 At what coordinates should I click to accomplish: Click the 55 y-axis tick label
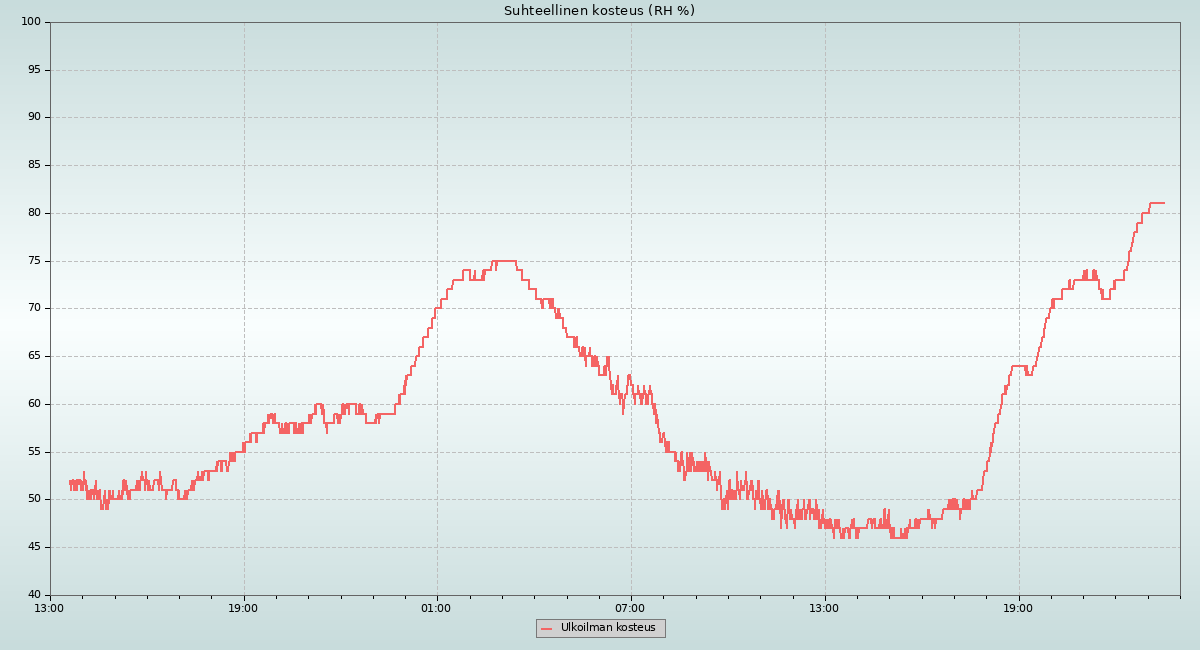click(34, 452)
